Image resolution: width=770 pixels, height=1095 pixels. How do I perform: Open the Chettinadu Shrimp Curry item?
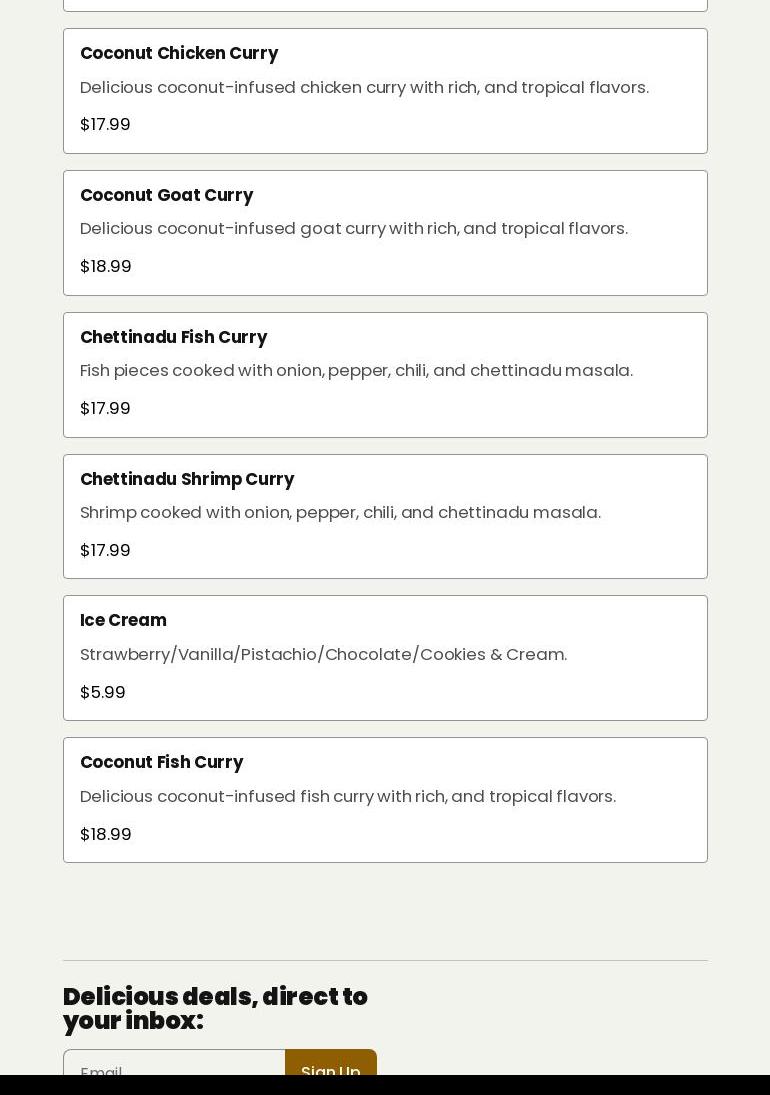click(x=385, y=517)
